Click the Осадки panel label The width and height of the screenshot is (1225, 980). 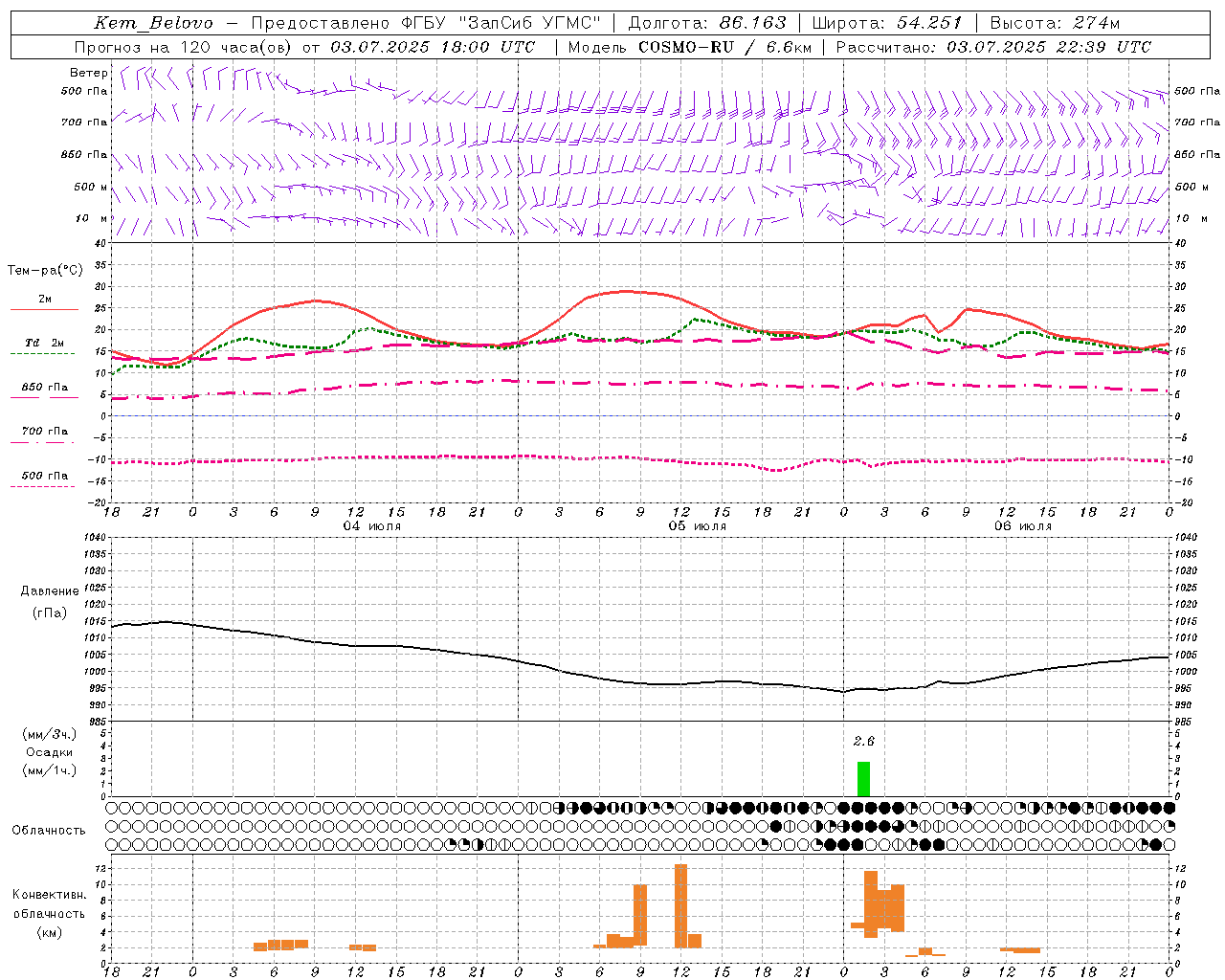(50, 752)
